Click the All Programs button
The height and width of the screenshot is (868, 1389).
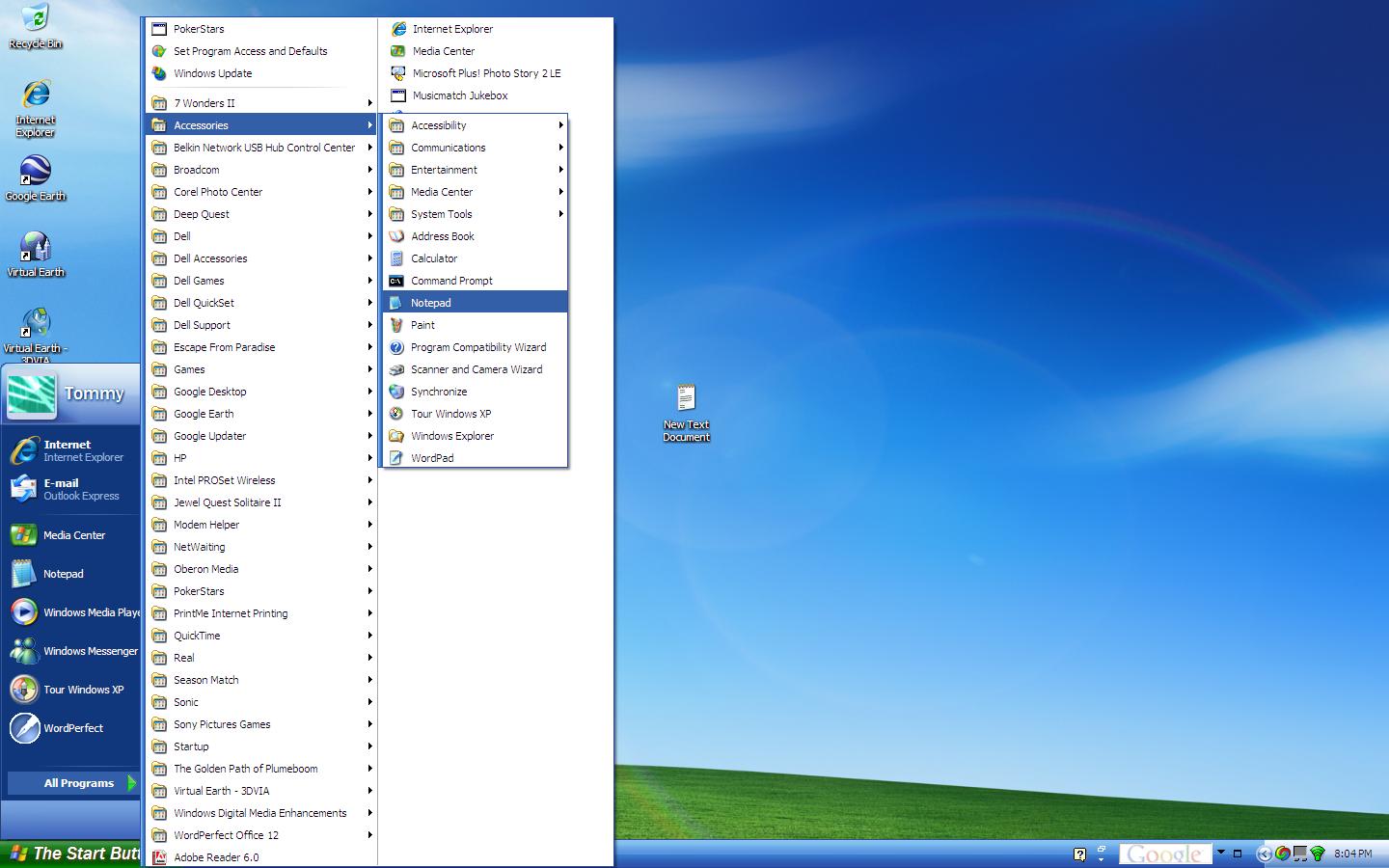73,783
